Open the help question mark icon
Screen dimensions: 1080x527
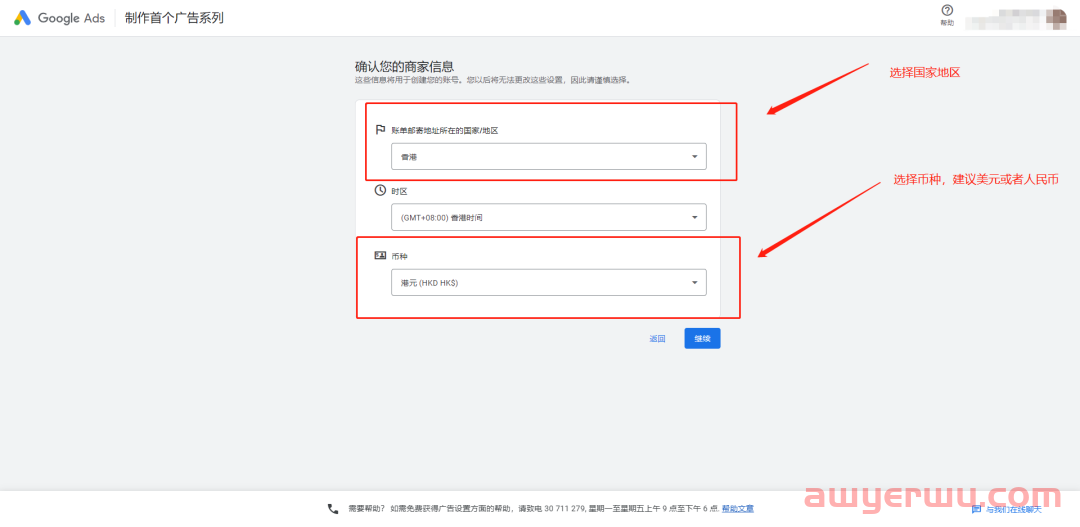point(947,10)
